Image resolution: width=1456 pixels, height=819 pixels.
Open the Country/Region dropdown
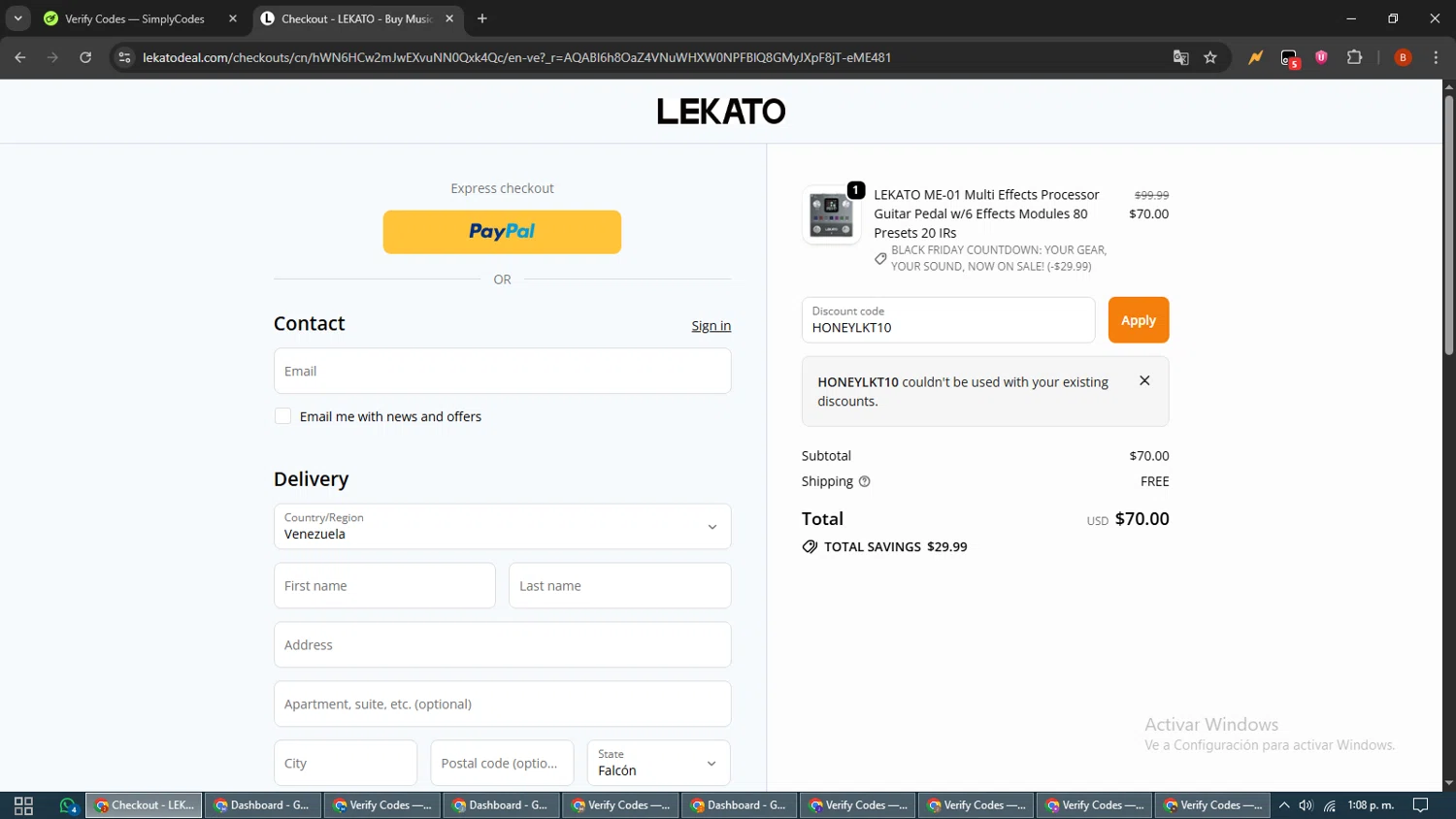pos(502,526)
